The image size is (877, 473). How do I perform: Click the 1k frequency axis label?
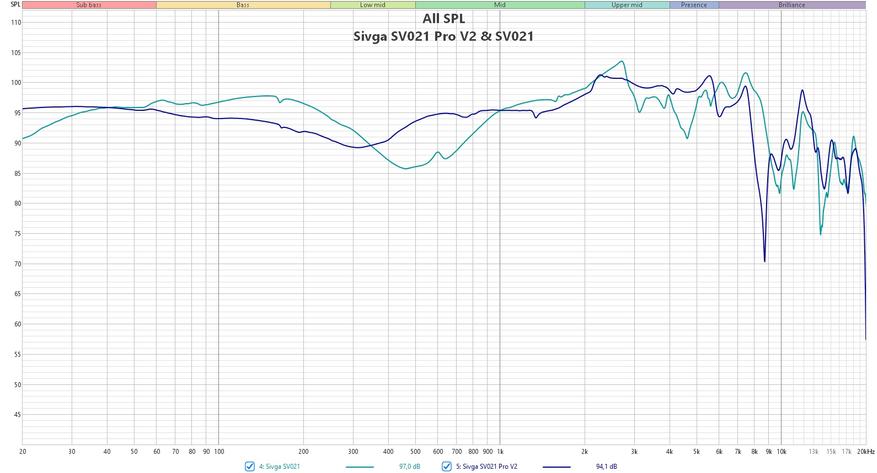tap(500, 451)
